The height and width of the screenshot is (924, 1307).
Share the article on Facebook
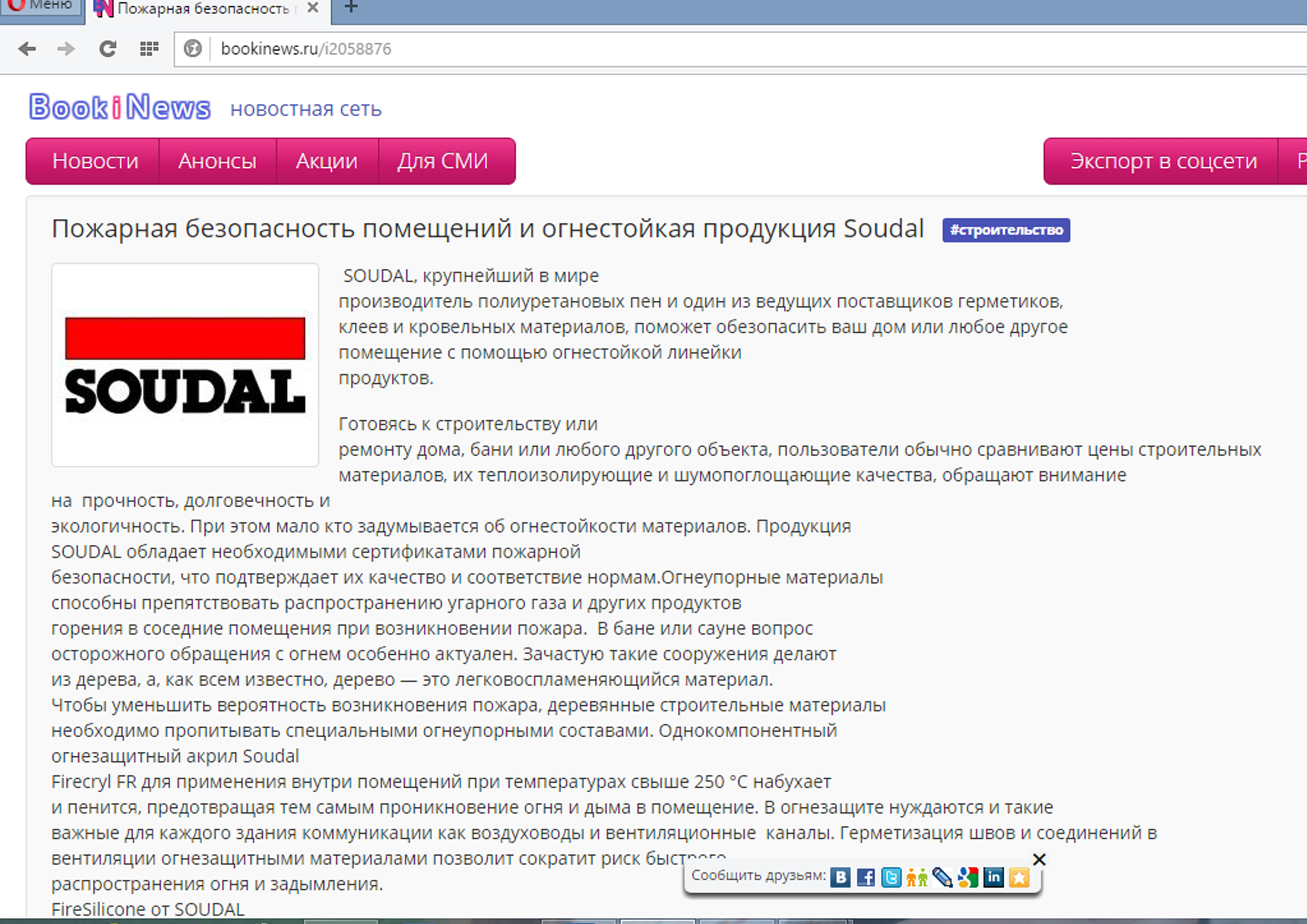pos(866,877)
